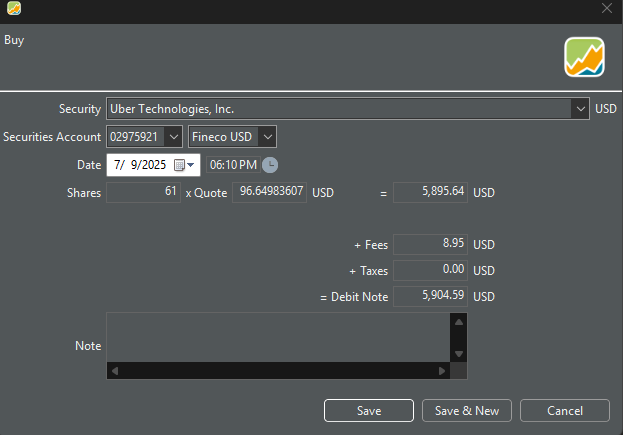This screenshot has width=623, height=435.
Task: Click the + Taxes label
Action: pos(368,271)
